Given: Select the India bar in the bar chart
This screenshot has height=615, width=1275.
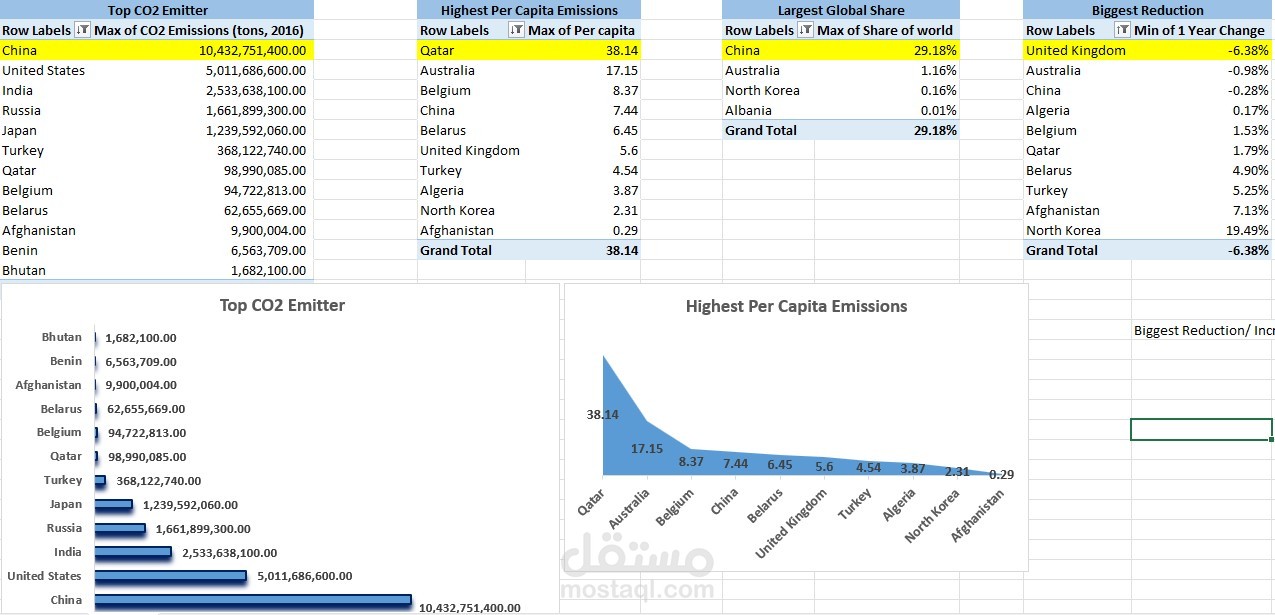Looking at the screenshot, I should pos(133,552).
